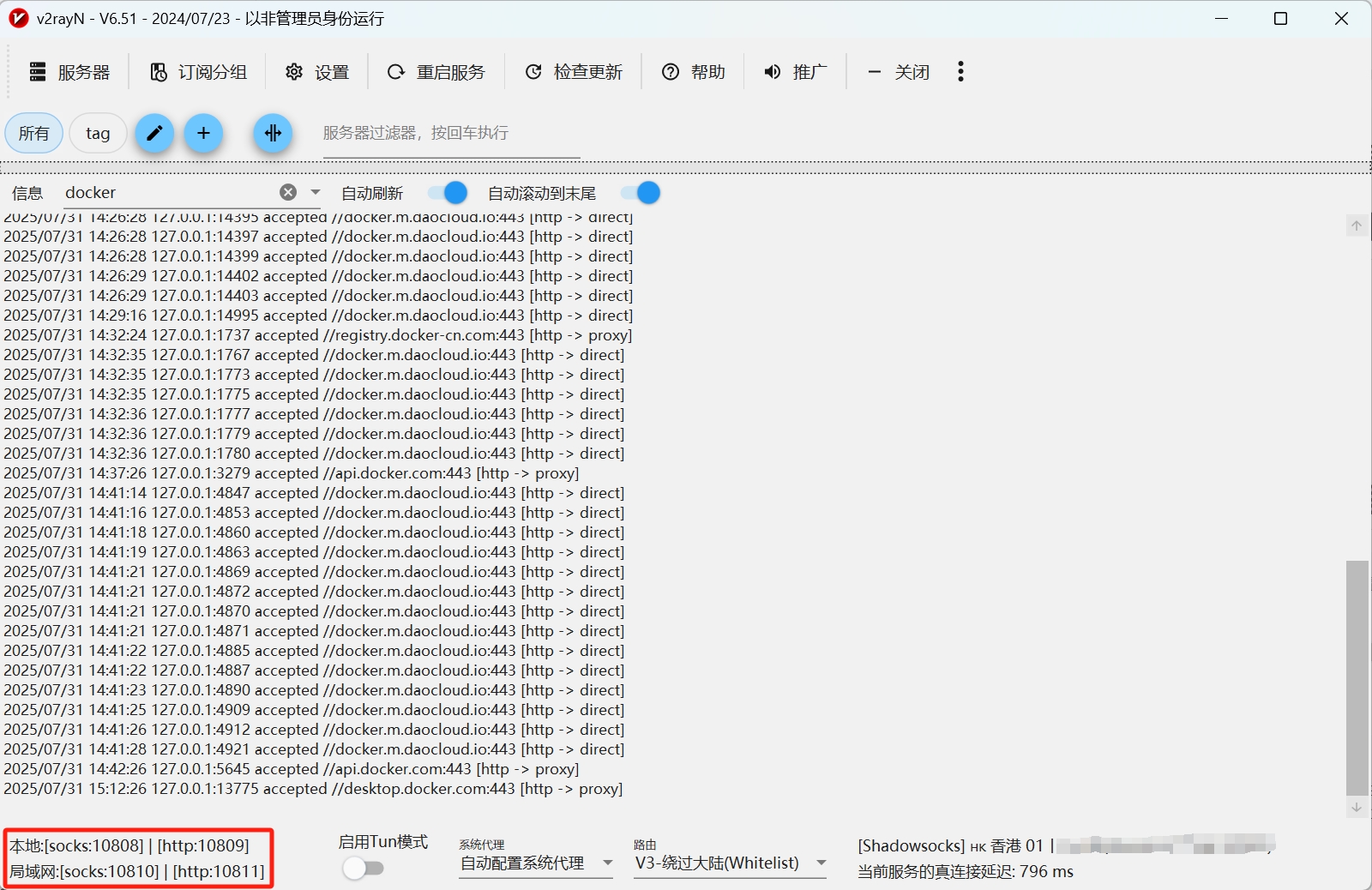Open the 服务器 menu

coord(69,72)
